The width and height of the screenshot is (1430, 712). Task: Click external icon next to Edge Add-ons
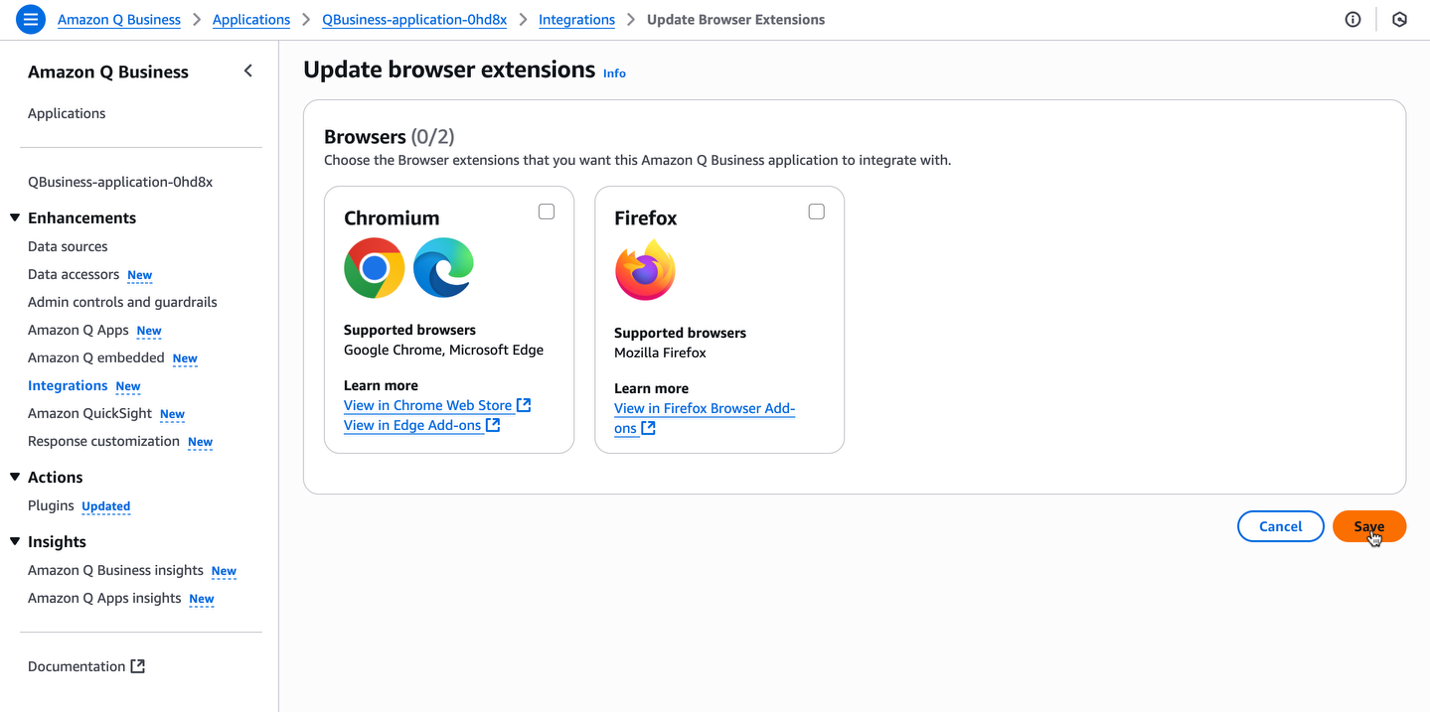pos(493,425)
